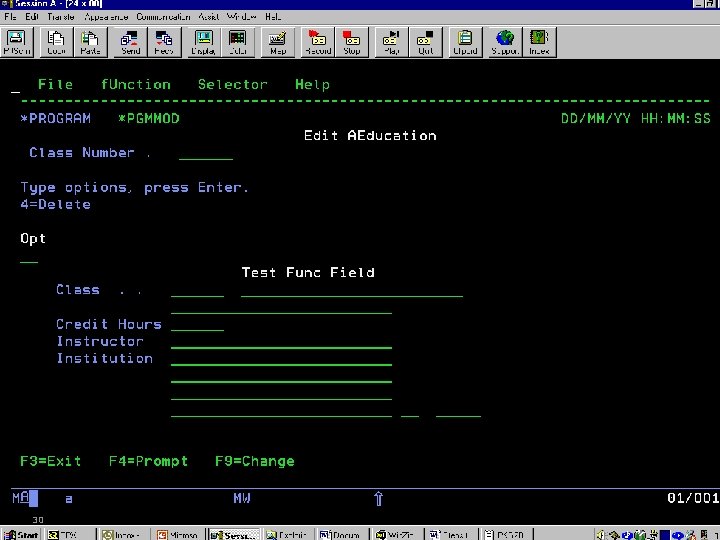This screenshot has width=720, height=540.
Task: Open the Window menu
Action: point(242,17)
